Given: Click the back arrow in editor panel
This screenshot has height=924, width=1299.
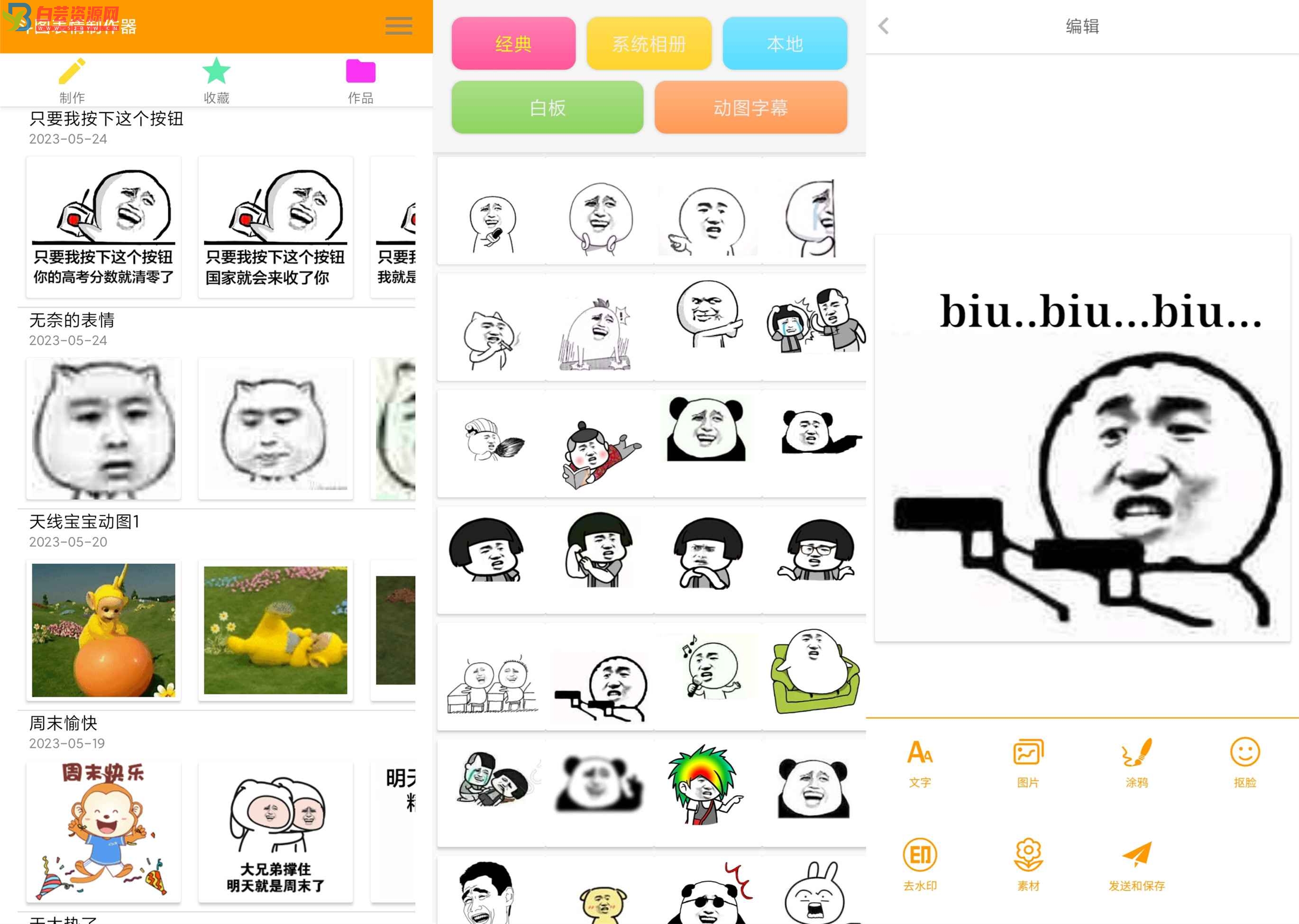Looking at the screenshot, I should click(x=884, y=27).
